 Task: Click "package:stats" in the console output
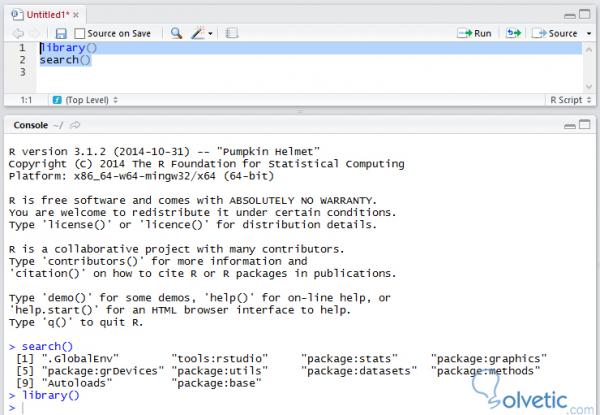[x=349, y=359]
